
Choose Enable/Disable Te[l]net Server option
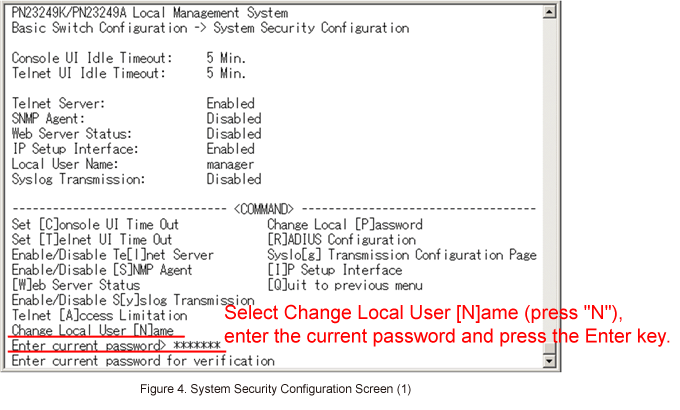pyautogui.click(x=112, y=255)
